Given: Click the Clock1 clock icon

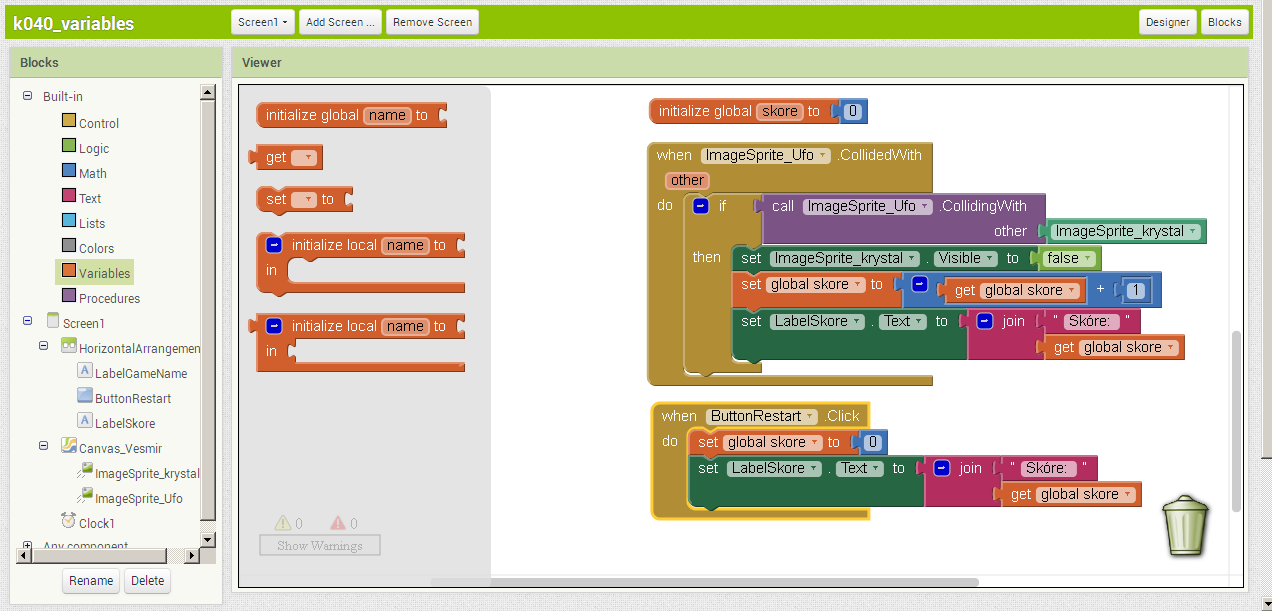Looking at the screenshot, I should [x=69, y=521].
